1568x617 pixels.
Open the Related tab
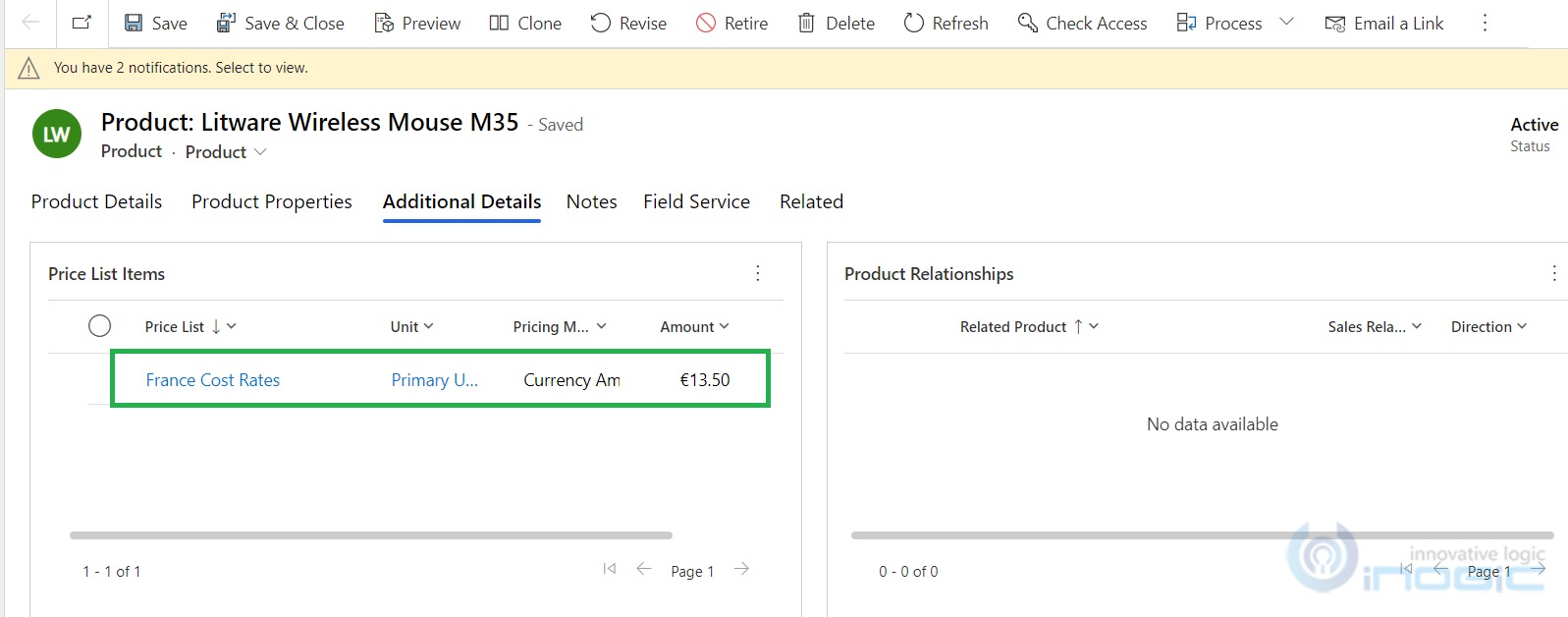(x=812, y=201)
